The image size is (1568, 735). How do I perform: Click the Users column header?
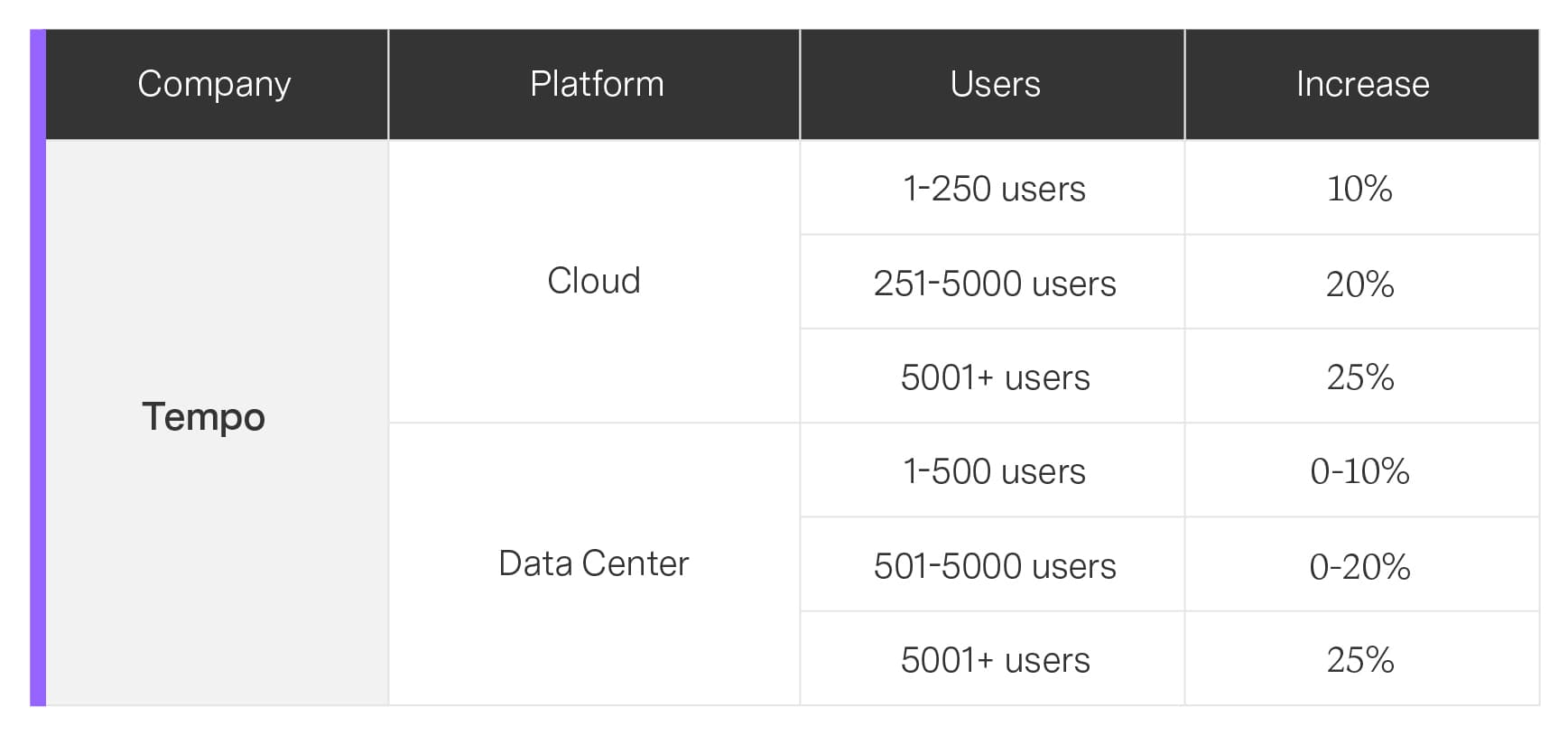[995, 84]
